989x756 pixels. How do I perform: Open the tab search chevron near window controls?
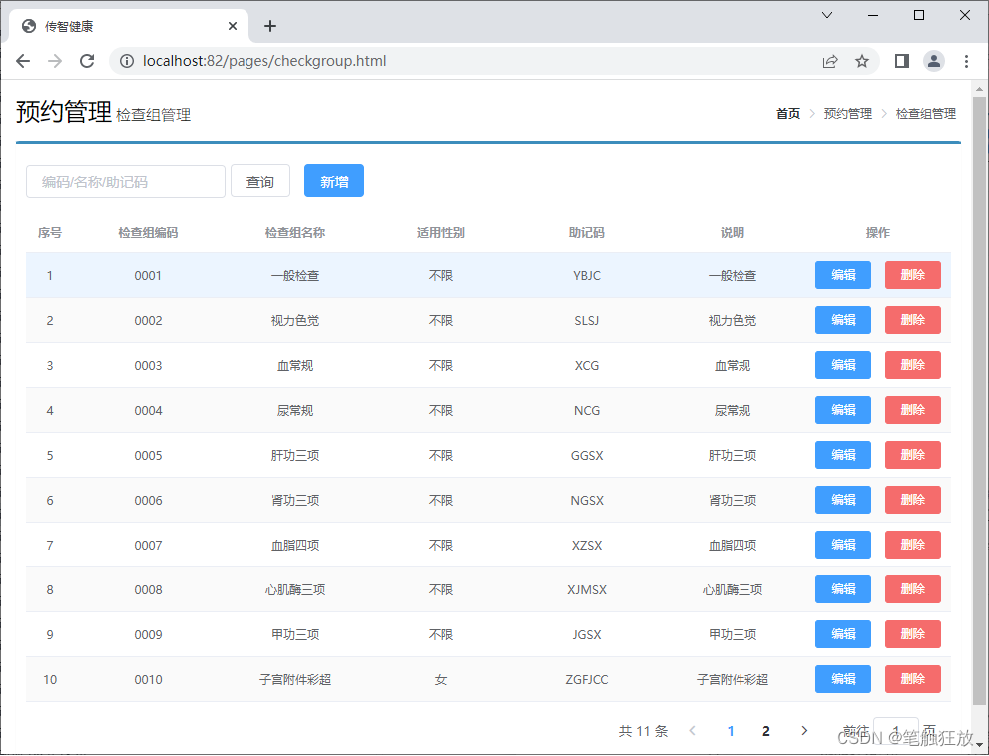[x=825, y=15]
